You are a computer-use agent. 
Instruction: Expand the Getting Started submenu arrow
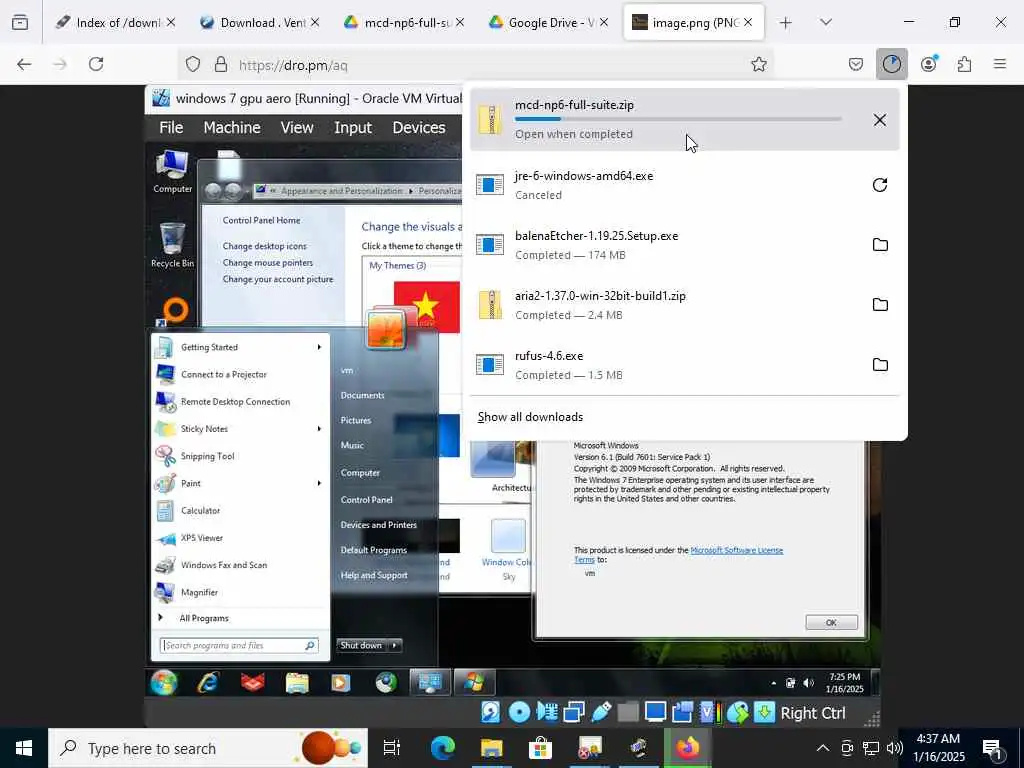319,347
